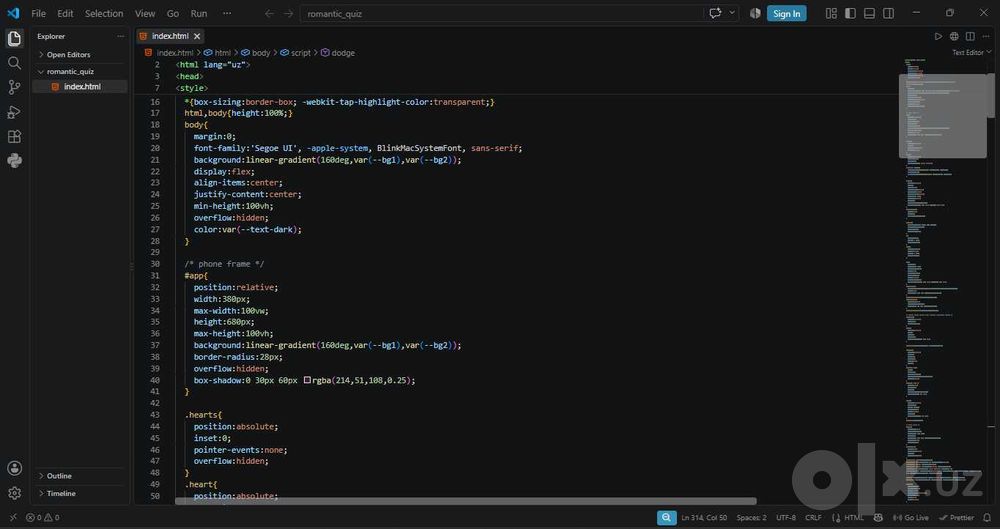Open the Copilot chat icon
This screenshot has width=1000, height=529.
(715, 13)
